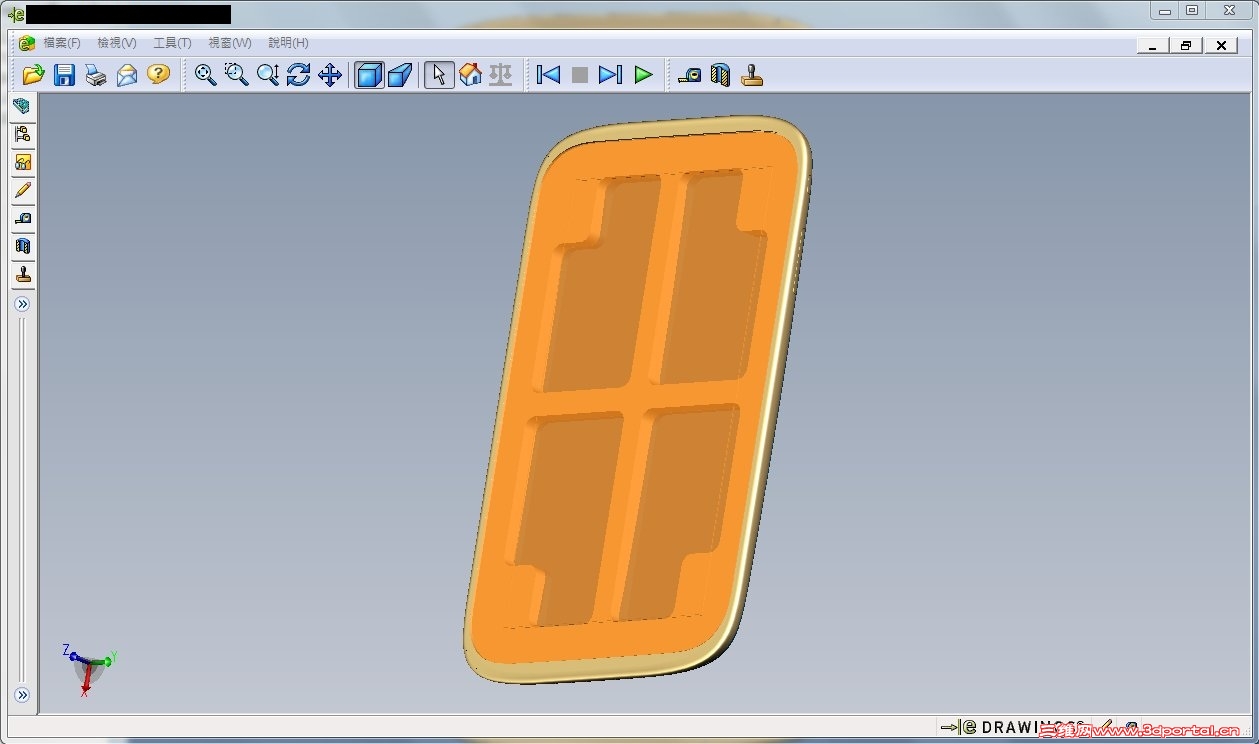Open Section tool in left sidebar
The width and height of the screenshot is (1259, 744).
tap(22, 246)
